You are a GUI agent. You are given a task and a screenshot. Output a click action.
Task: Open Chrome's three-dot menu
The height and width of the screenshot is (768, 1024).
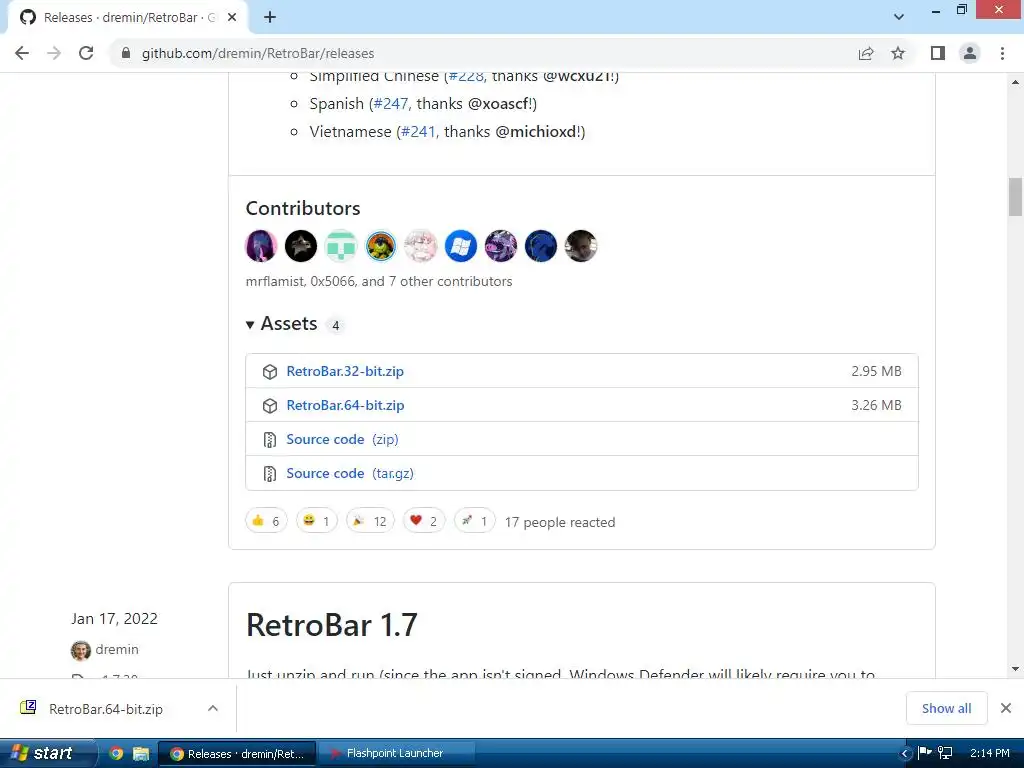pos(1002,53)
